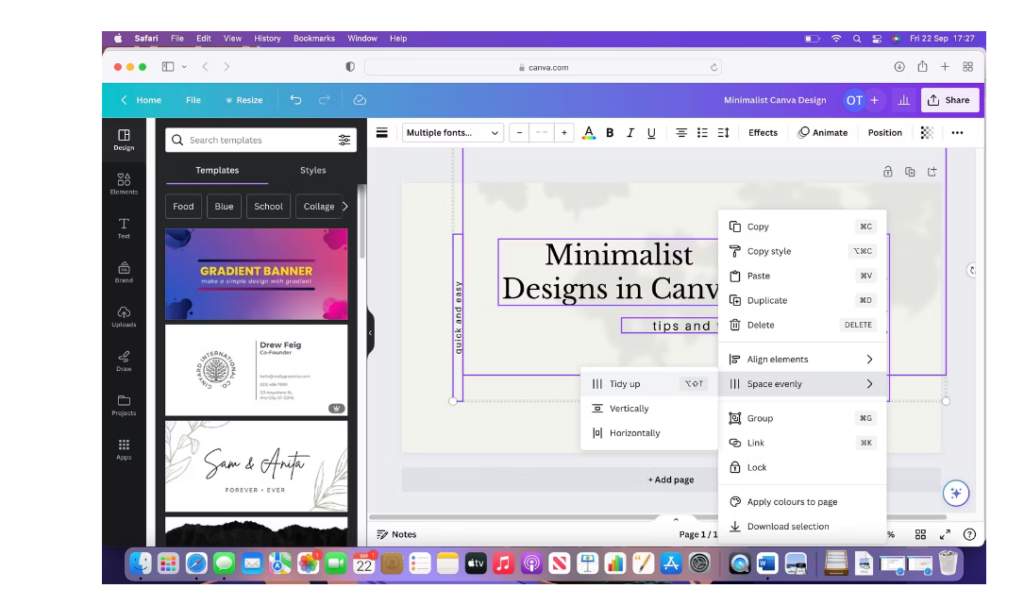Screen dimensions: 1024x605
Task: Open the Elements panel
Action: tap(123, 184)
